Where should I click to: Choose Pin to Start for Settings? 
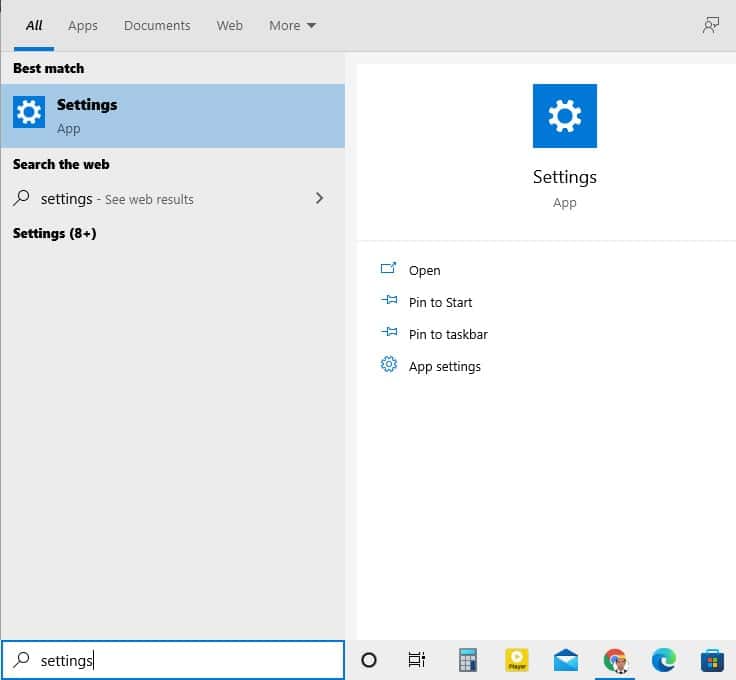pyautogui.click(x=440, y=302)
